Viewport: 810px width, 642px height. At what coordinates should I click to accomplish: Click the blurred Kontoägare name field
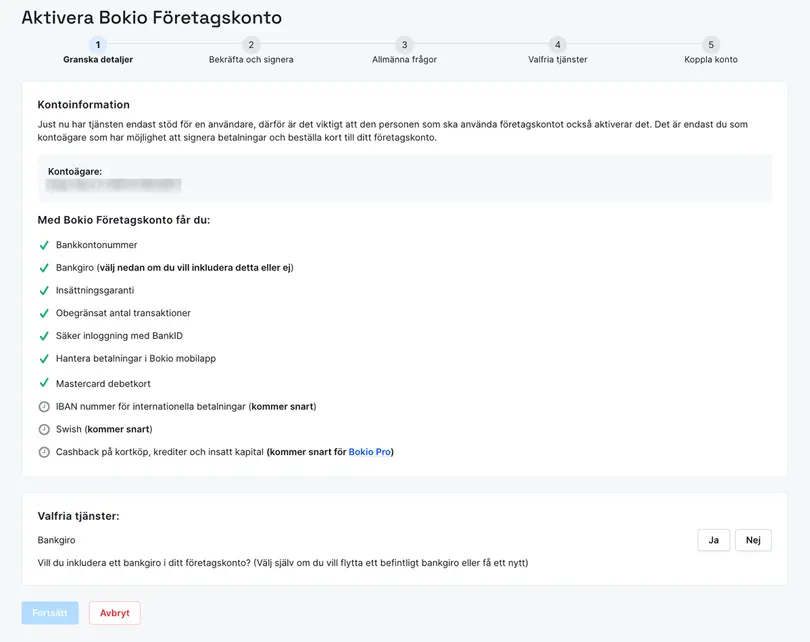click(113, 185)
